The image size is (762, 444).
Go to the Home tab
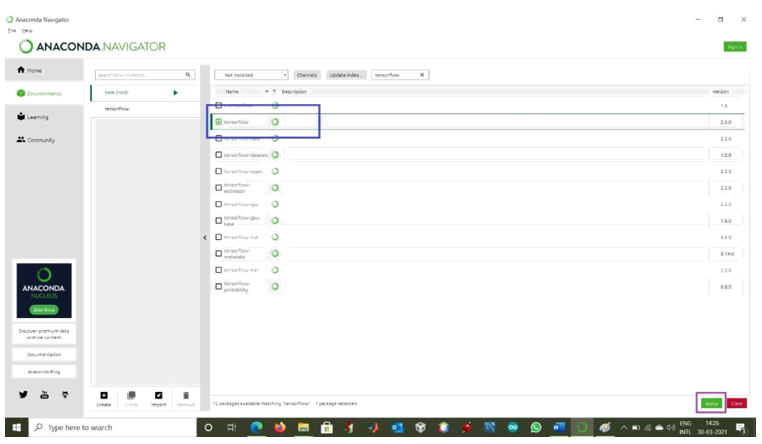click(44, 70)
